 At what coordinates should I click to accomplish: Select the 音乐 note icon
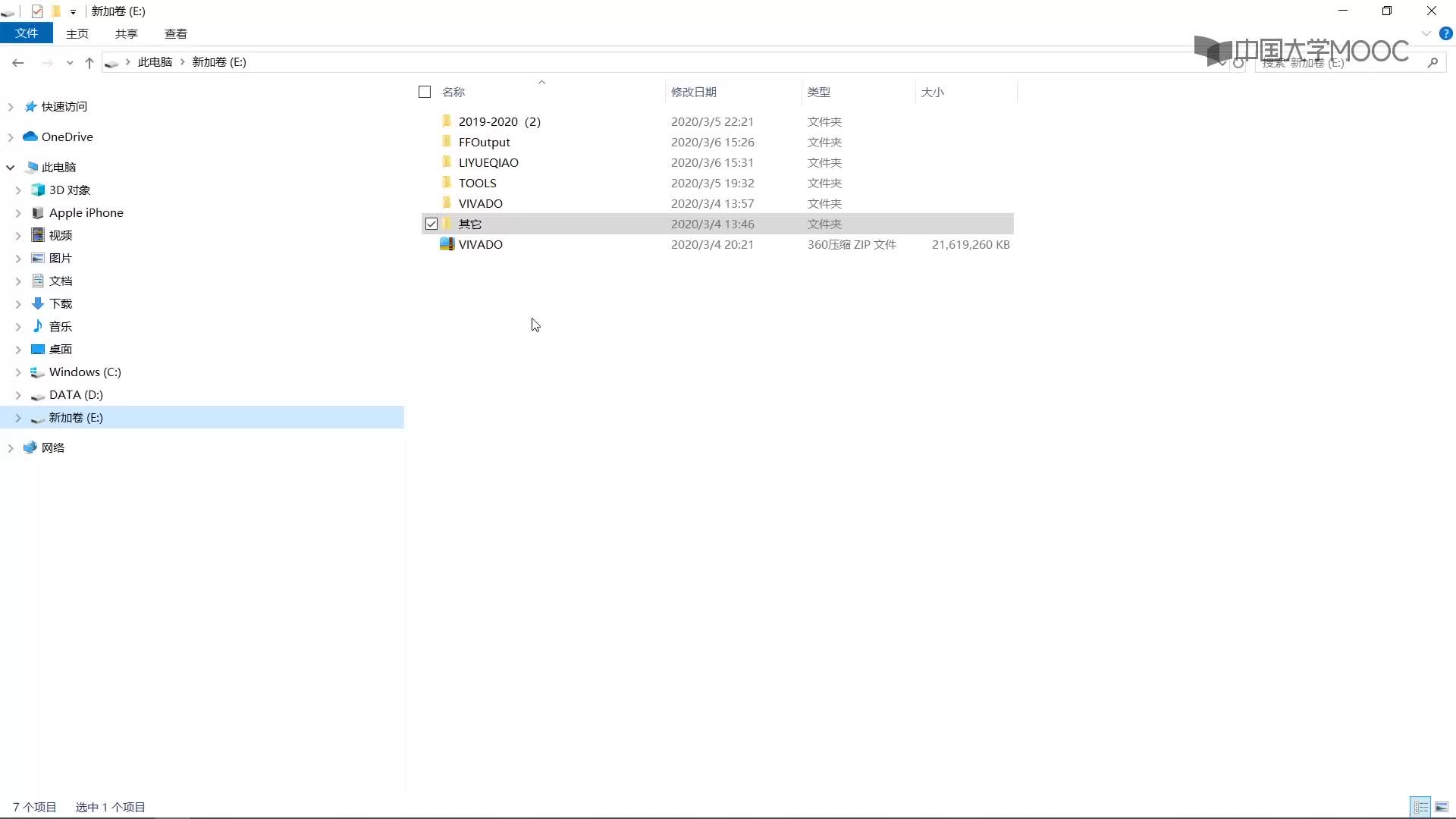(x=38, y=326)
